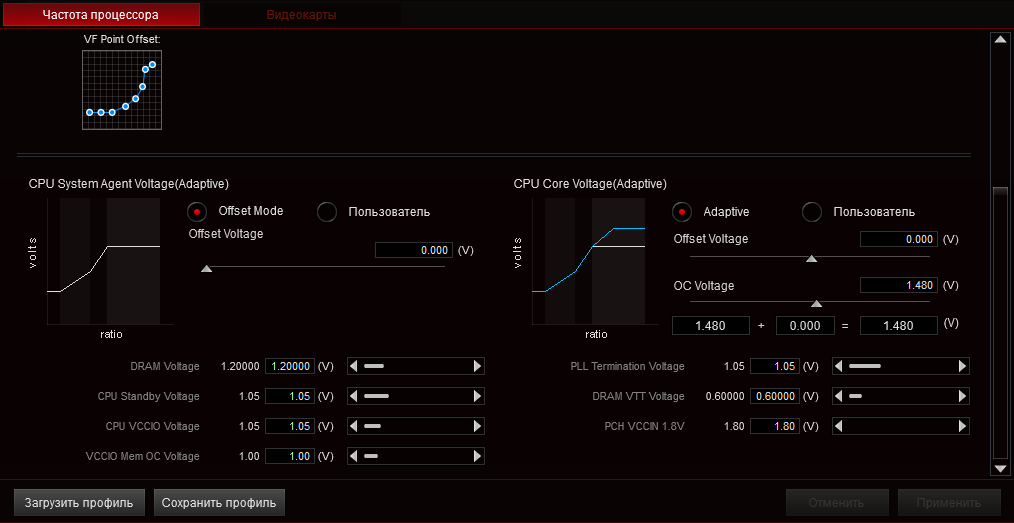Increase PLL Termination Voltage with right arrow
This screenshot has height=523, width=1014.
point(962,367)
